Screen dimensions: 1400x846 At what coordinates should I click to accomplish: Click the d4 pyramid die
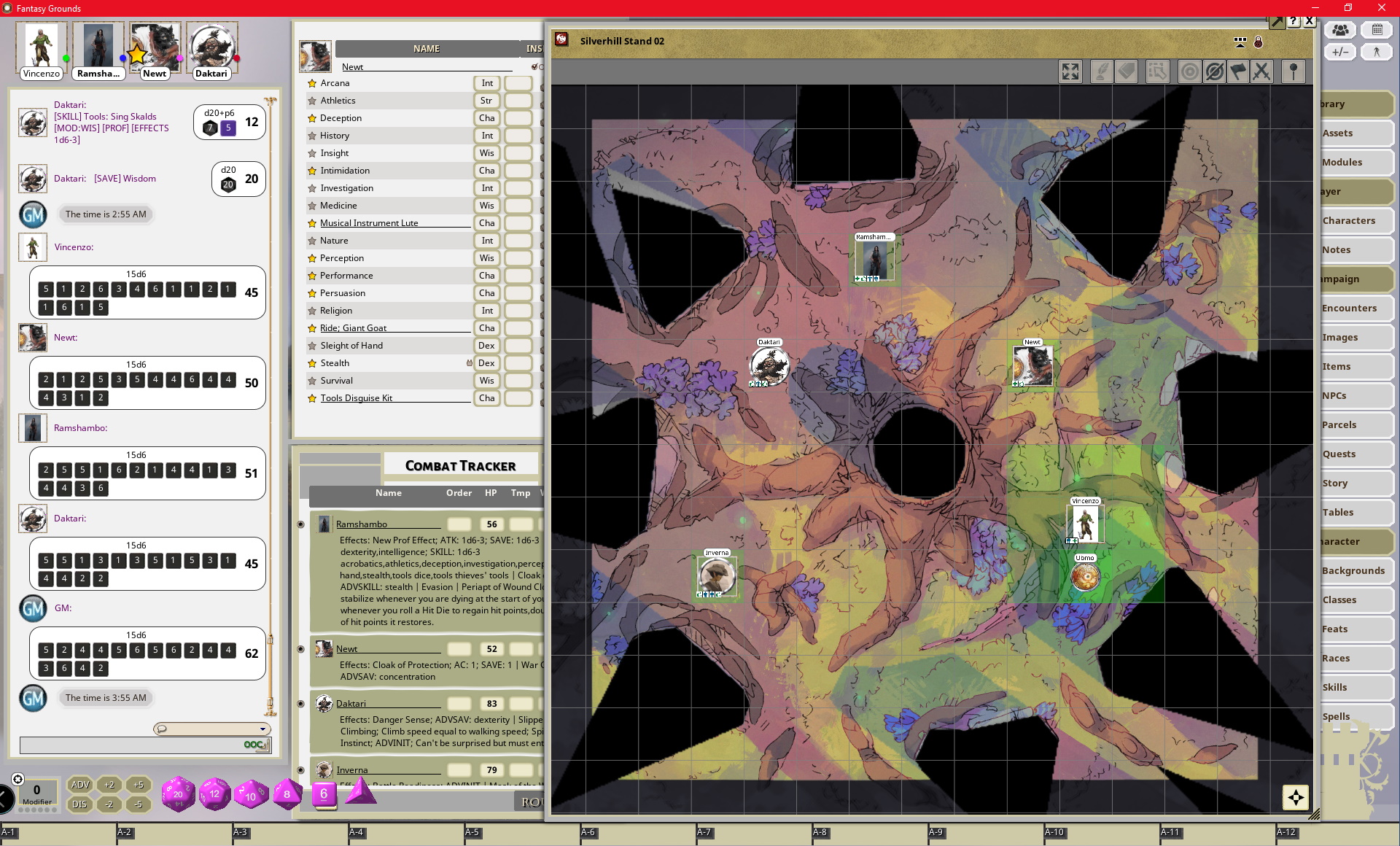pos(360,791)
